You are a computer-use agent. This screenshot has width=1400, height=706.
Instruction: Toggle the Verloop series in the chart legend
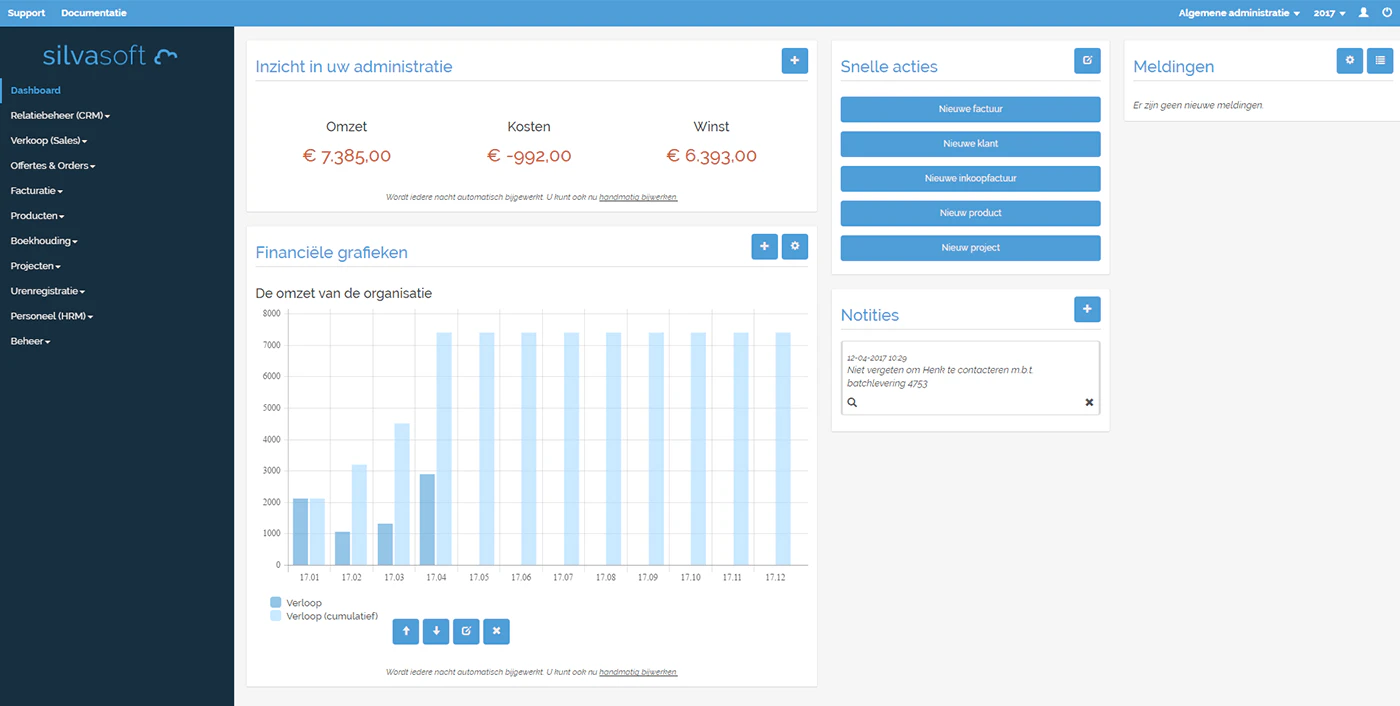(296, 602)
